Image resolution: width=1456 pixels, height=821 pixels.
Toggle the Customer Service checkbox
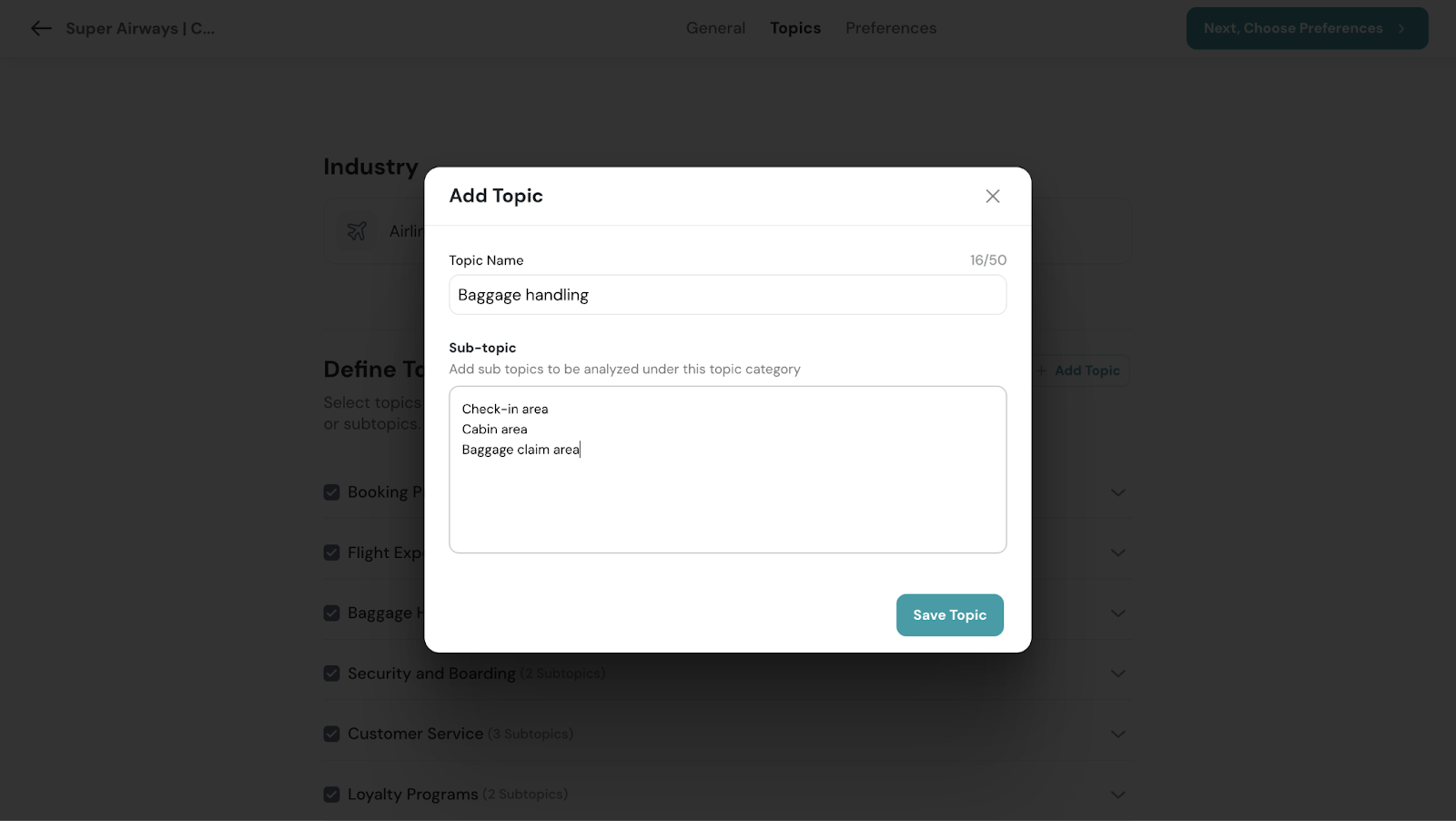(x=332, y=734)
